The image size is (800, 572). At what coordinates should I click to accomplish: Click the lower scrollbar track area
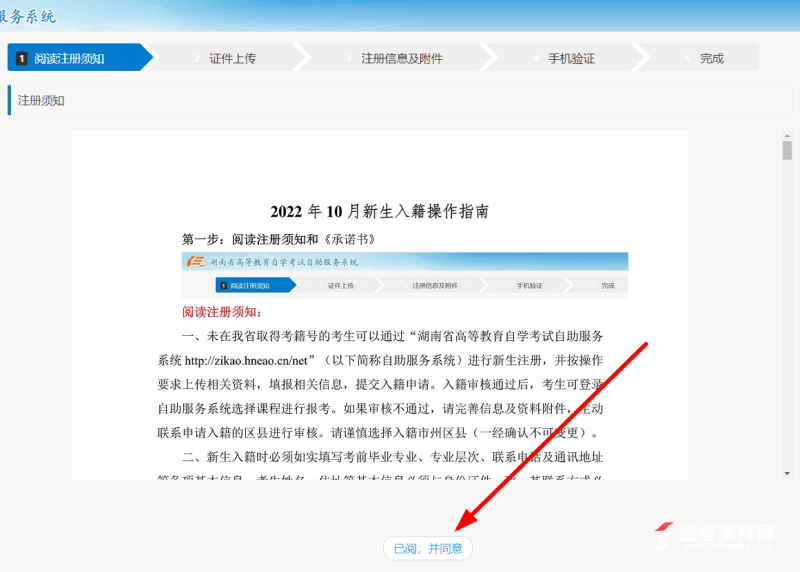pos(787,400)
